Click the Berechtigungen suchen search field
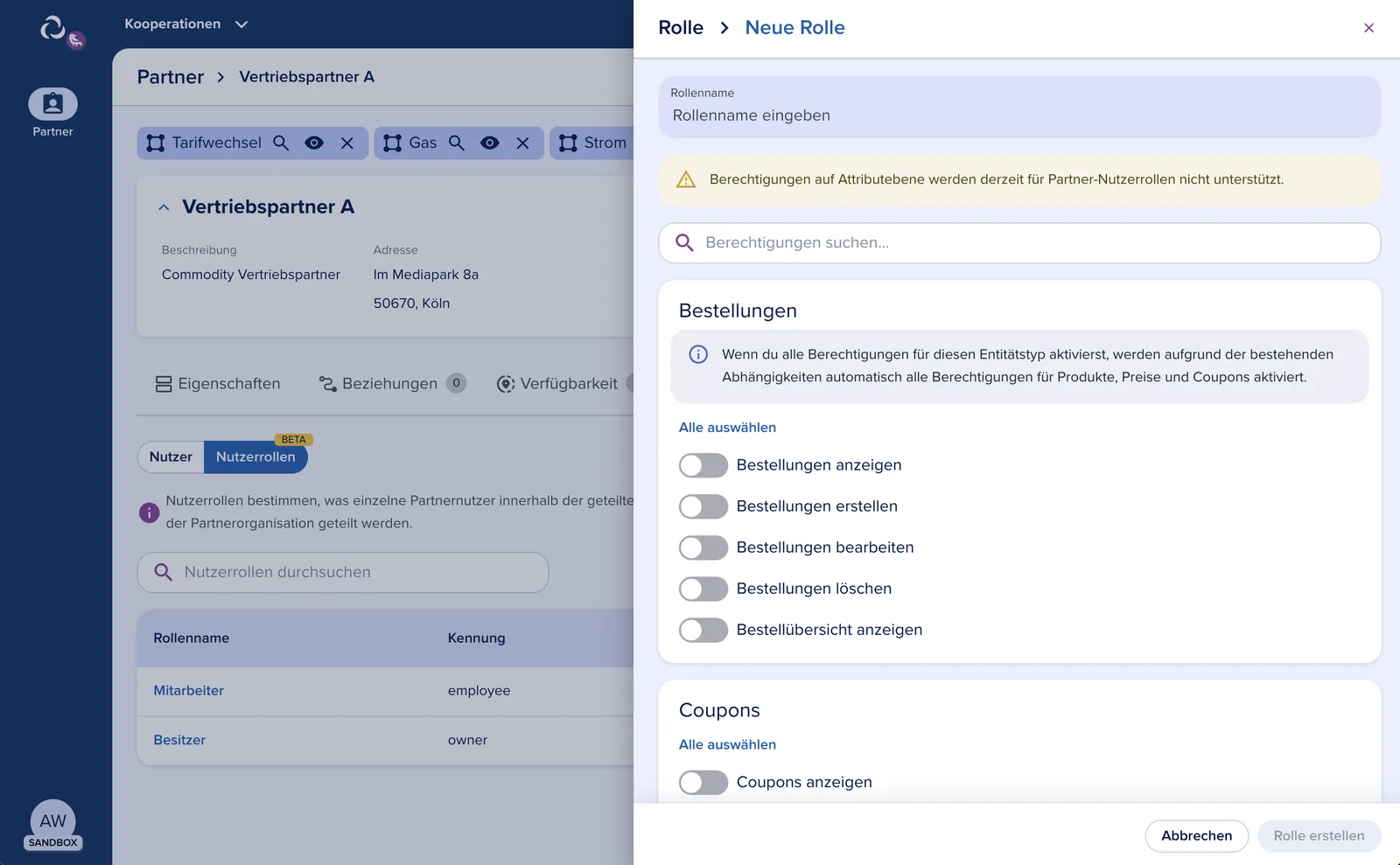1400x865 pixels. [x=1019, y=243]
